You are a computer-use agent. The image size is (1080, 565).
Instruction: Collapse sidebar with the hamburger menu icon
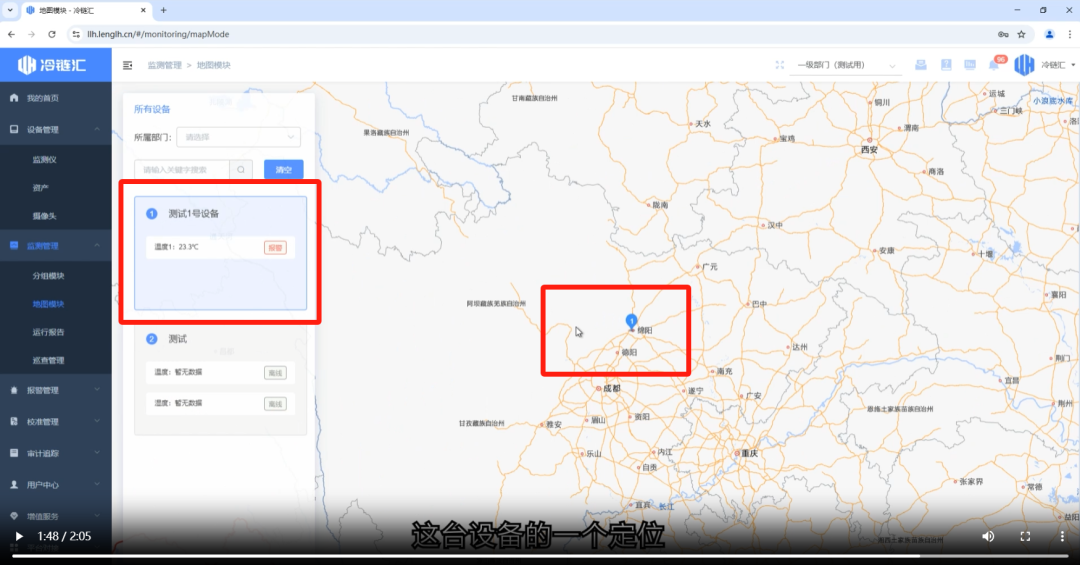point(127,65)
